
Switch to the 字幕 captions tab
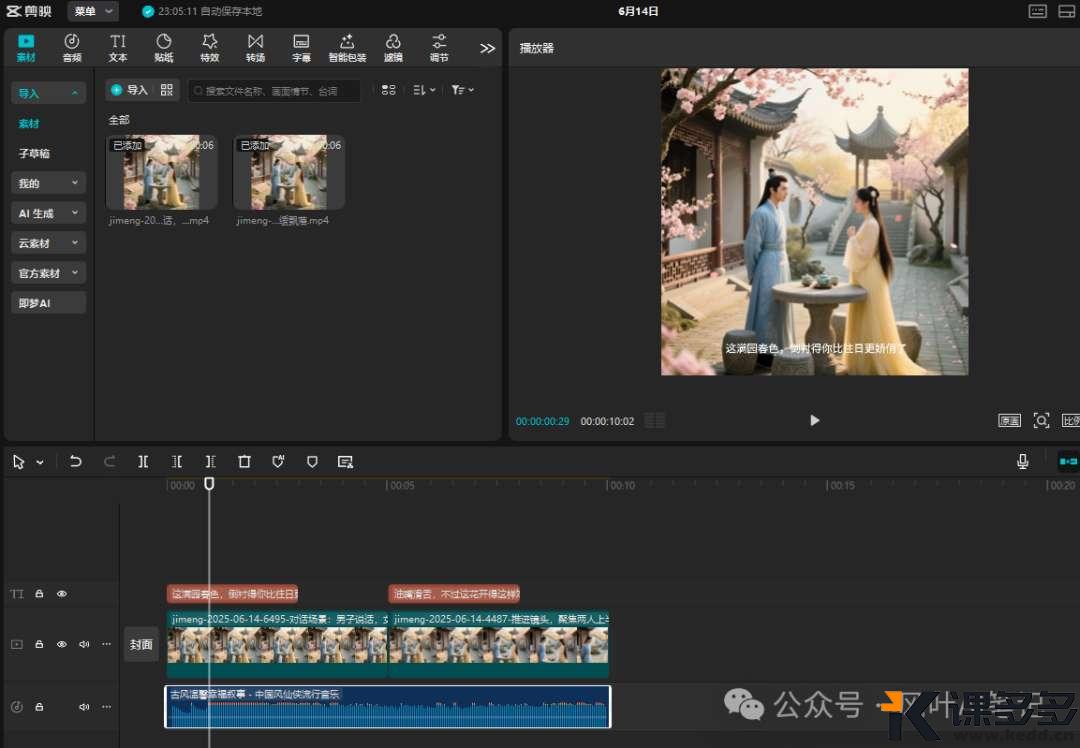(x=301, y=47)
